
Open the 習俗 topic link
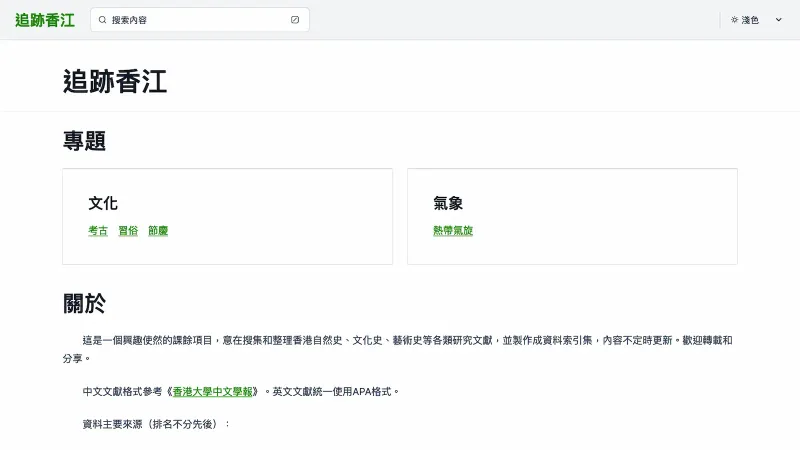(128, 231)
